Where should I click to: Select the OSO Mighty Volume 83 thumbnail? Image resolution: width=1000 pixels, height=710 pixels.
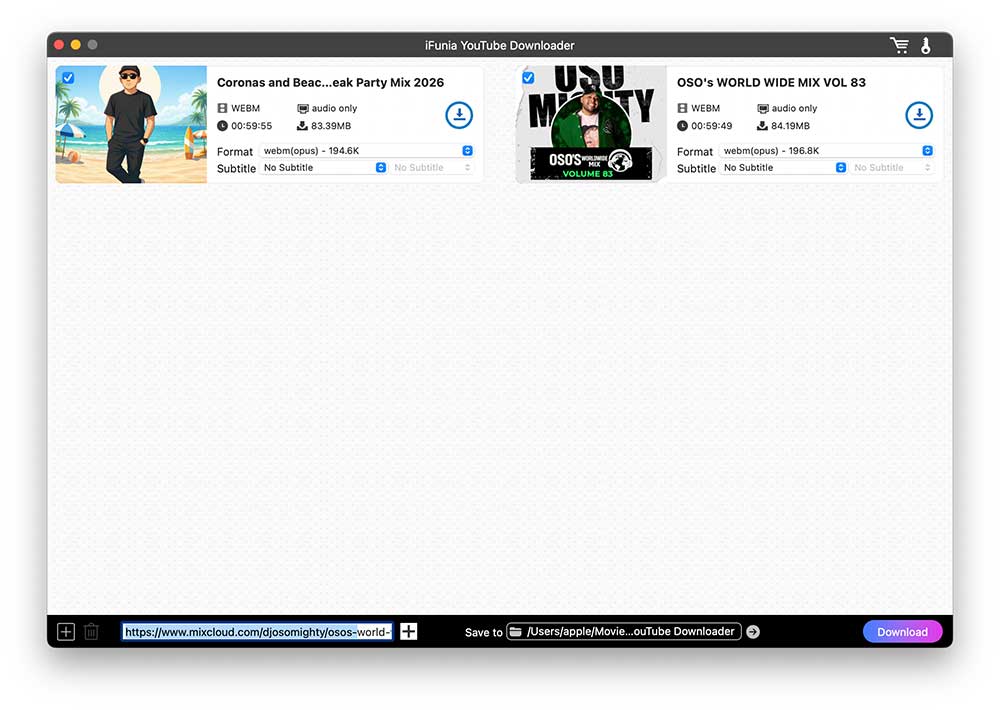(591, 125)
